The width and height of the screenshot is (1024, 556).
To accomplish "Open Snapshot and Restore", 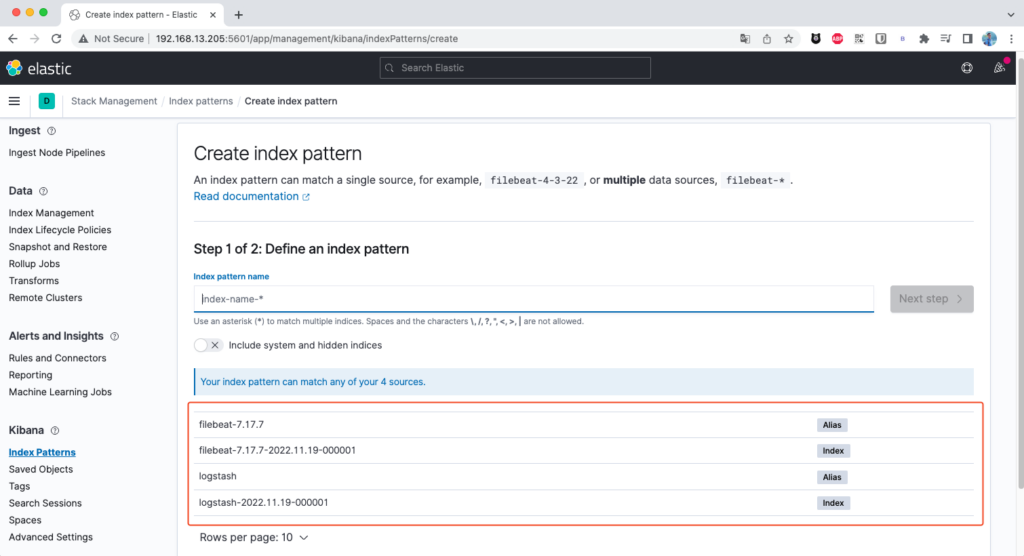I will coord(57,247).
